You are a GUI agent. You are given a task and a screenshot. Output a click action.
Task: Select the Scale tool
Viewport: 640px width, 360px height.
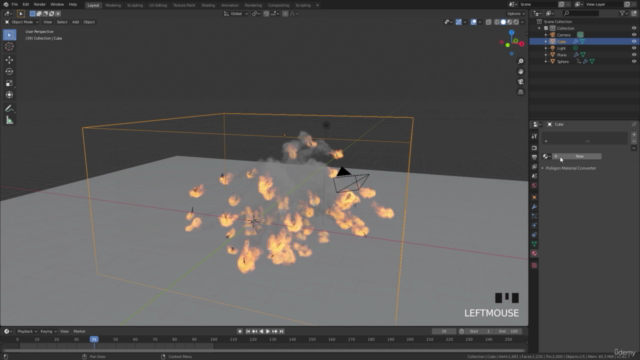tap(9, 83)
